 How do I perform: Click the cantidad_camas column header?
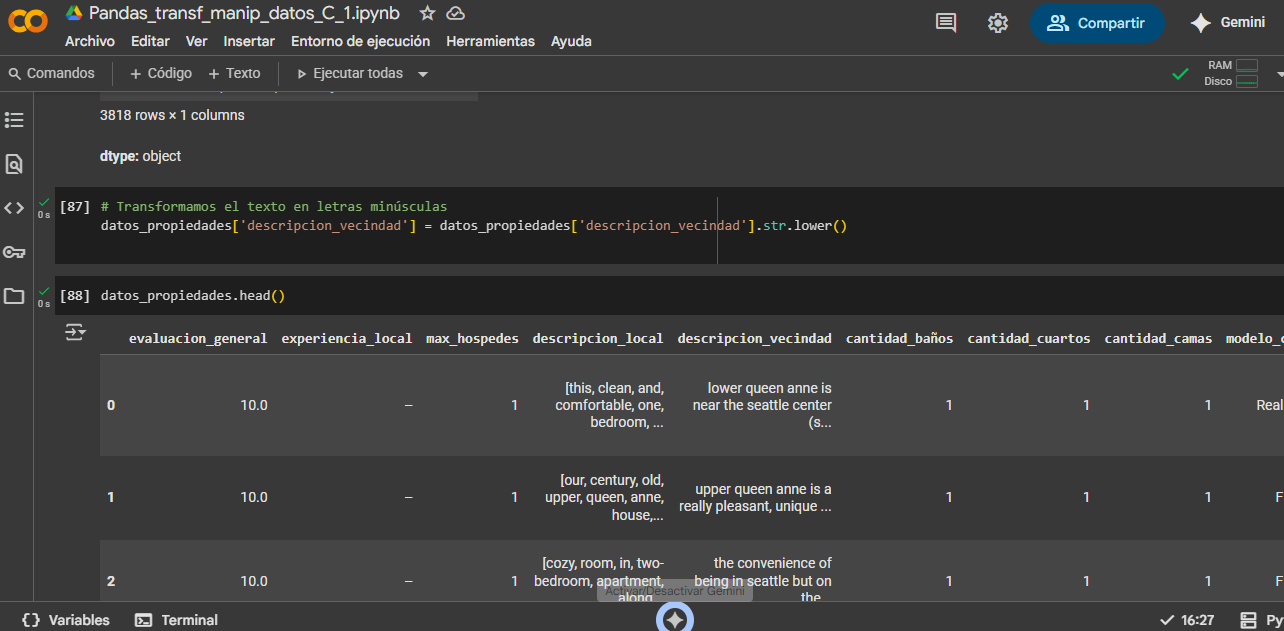(x=1158, y=338)
